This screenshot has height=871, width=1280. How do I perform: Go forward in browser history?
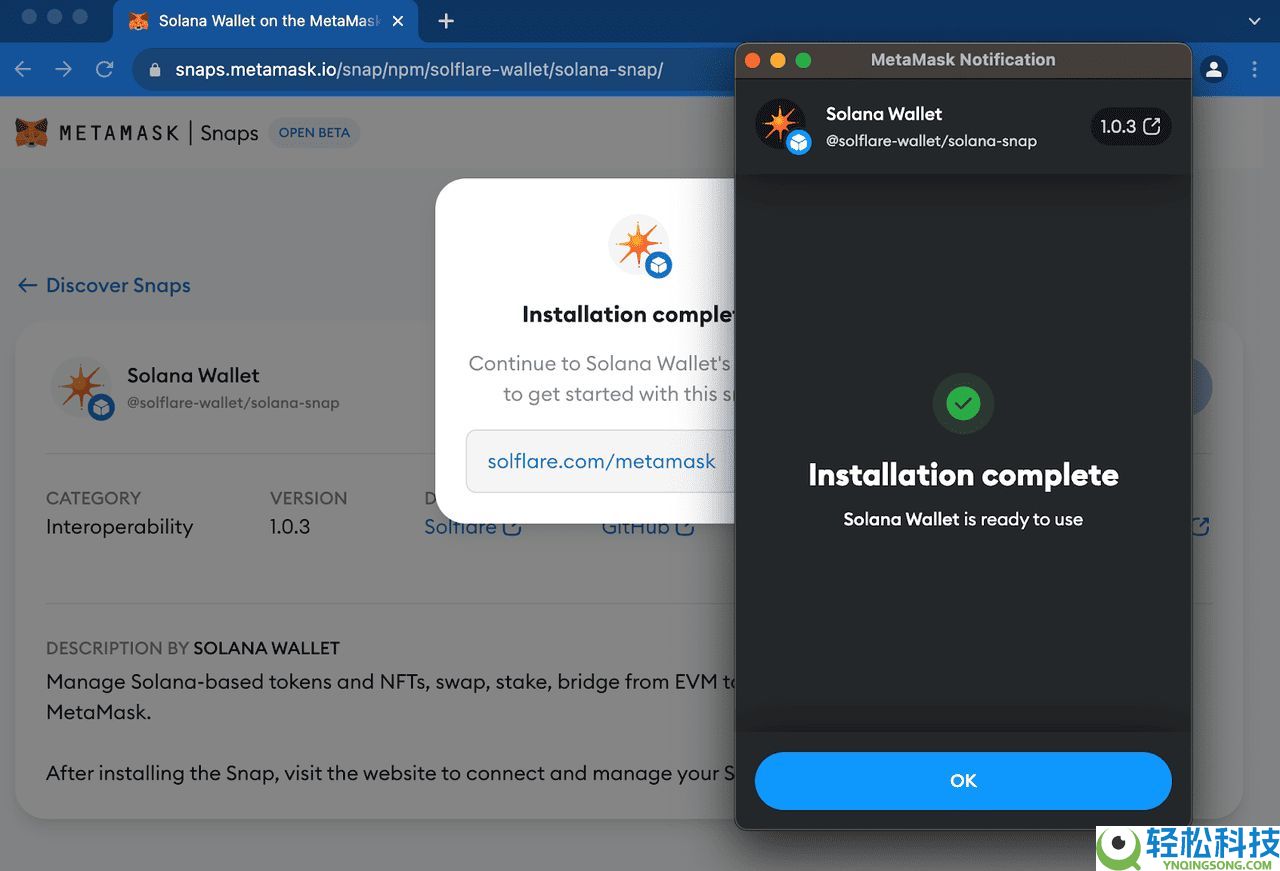pos(63,69)
